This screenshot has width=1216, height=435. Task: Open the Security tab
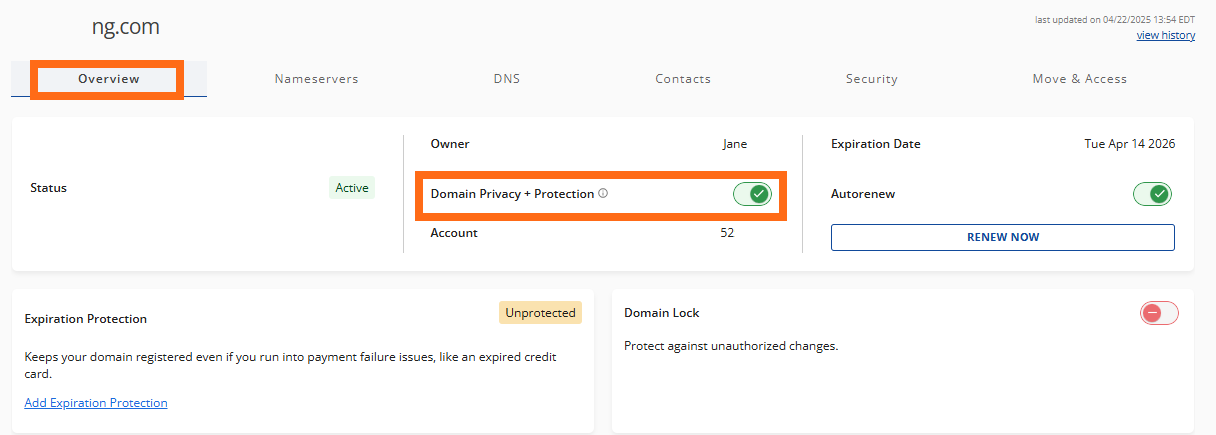pyautogui.click(x=871, y=79)
